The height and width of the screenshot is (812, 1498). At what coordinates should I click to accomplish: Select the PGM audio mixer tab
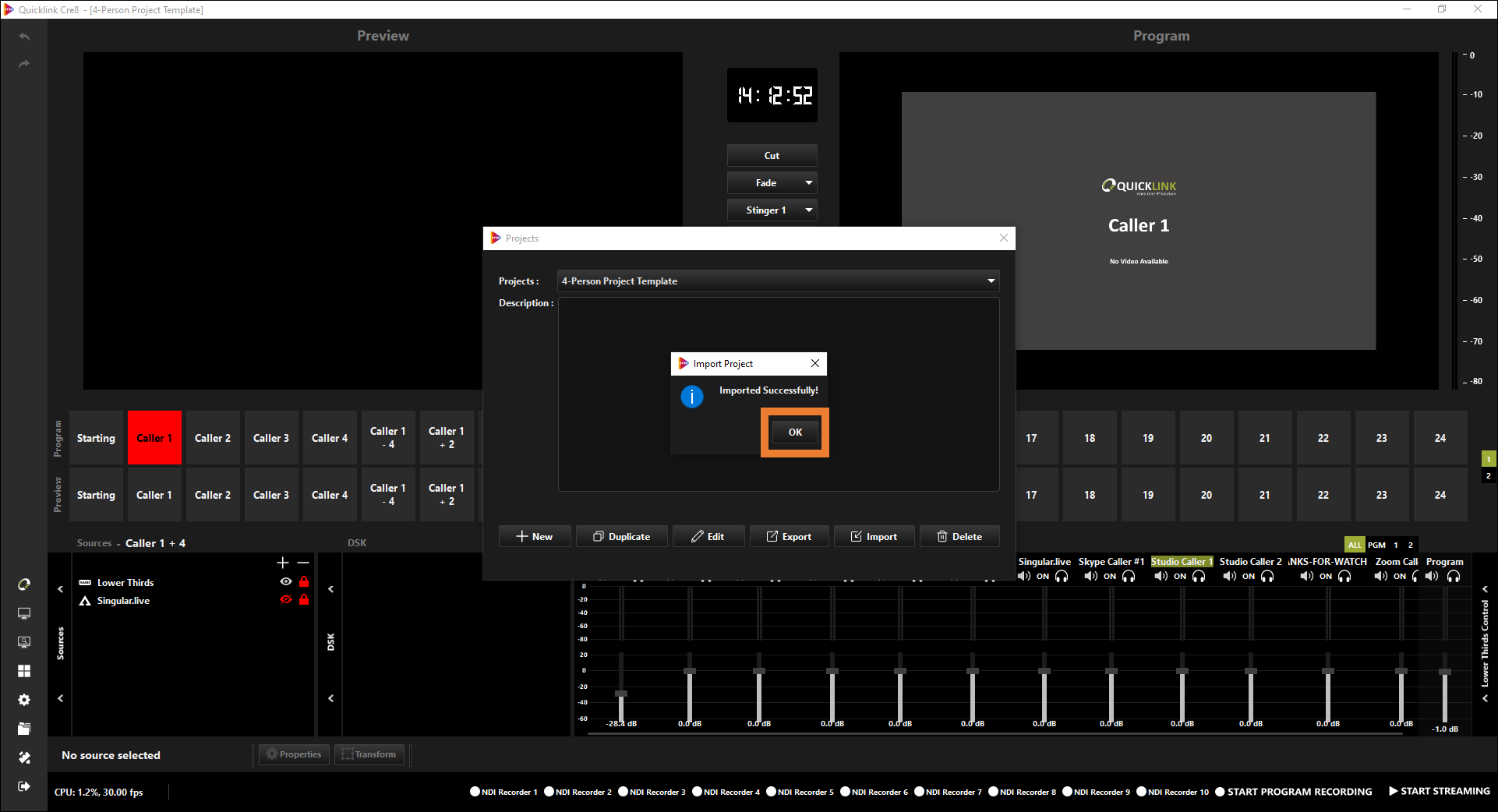1376,545
